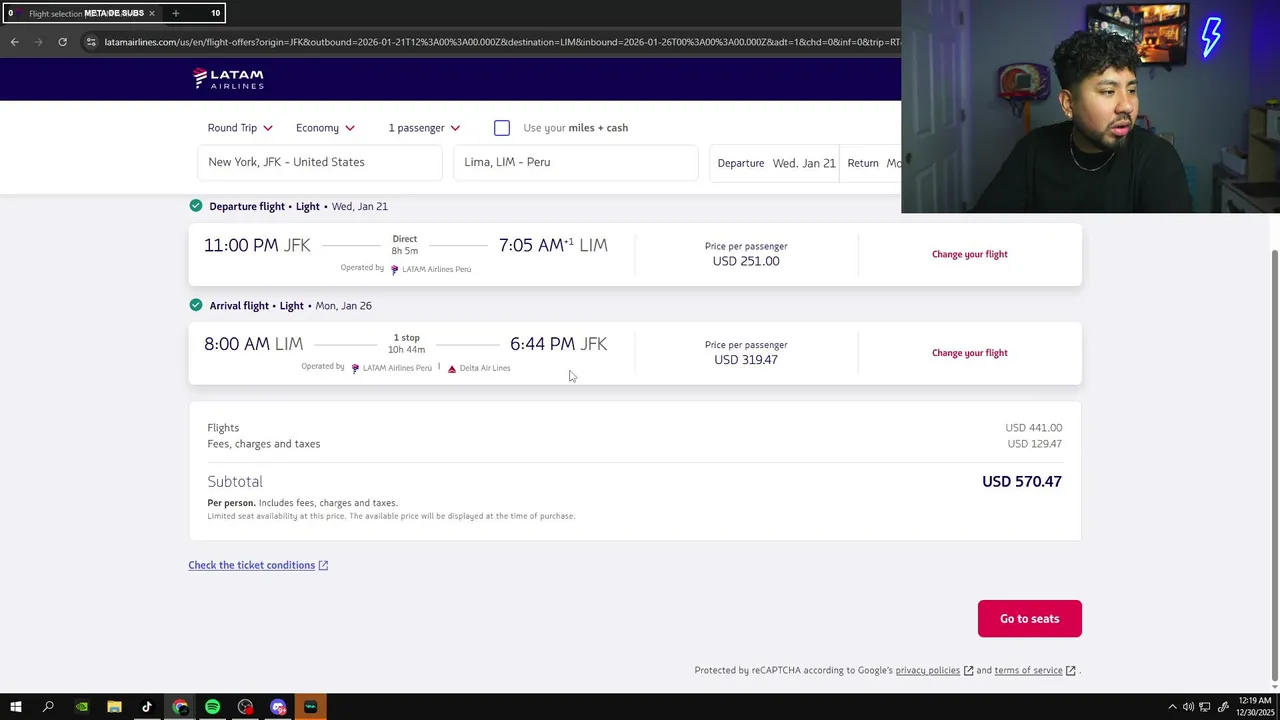
Task: Open TikTok from the taskbar
Action: (x=147, y=707)
